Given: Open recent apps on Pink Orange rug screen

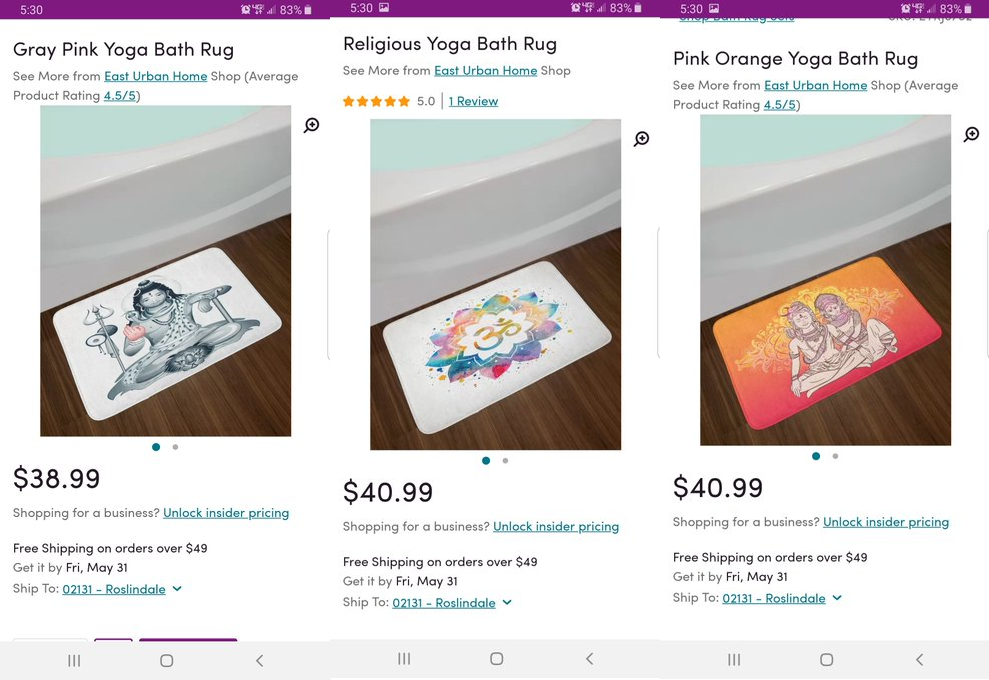Looking at the screenshot, I should (x=734, y=659).
